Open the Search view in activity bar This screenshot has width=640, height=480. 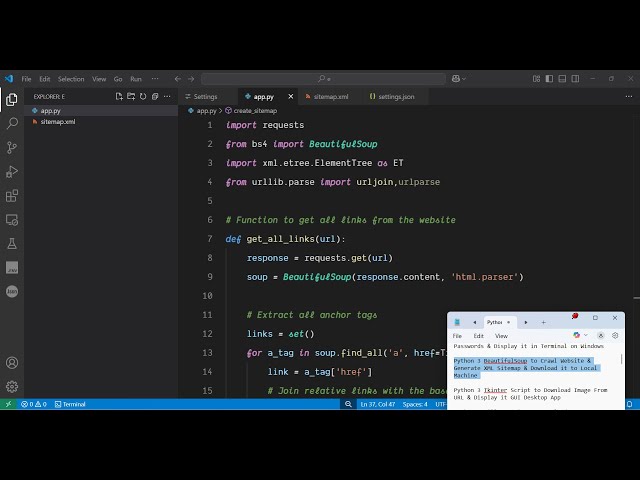tap(12, 123)
